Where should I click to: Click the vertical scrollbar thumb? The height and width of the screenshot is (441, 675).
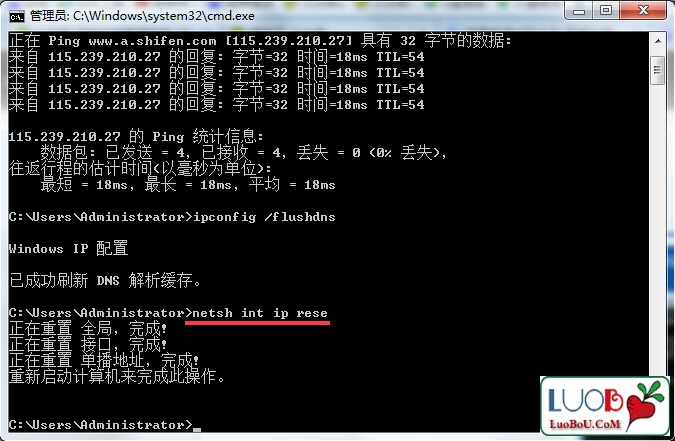coord(657,70)
